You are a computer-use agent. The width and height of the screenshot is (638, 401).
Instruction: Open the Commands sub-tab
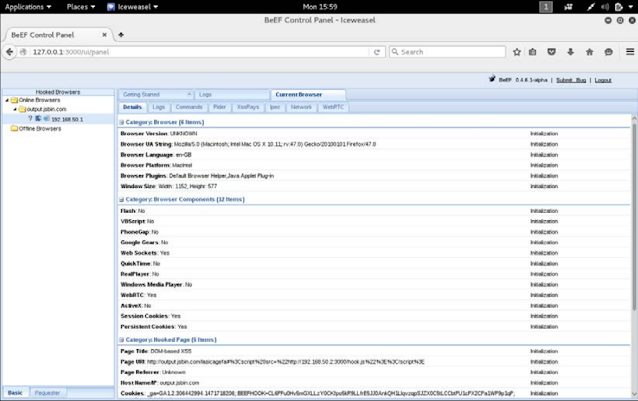pyautogui.click(x=189, y=107)
